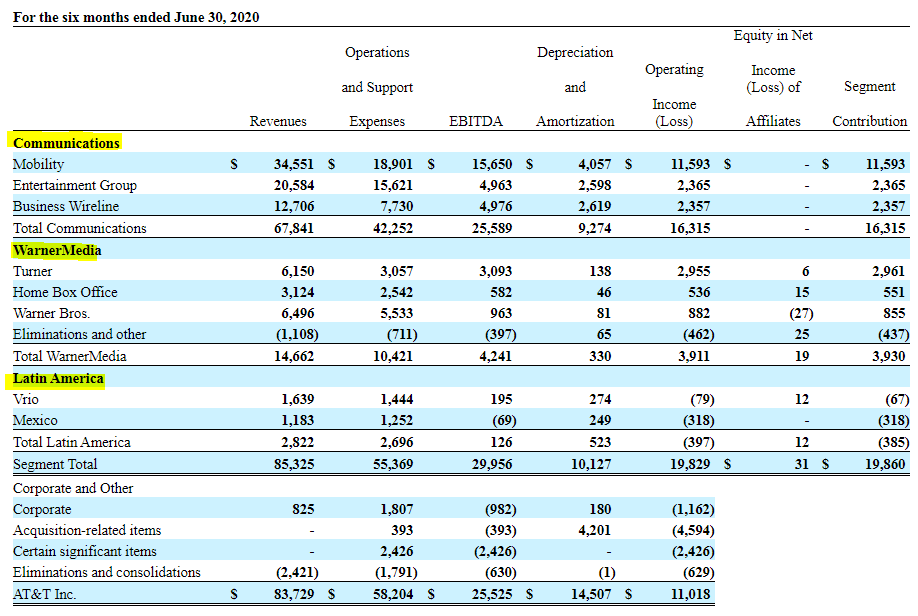Screen dimensions: 918x616
Task: Select Warner Bros. equity loss (27)
Action: pyautogui.click(x=801, y=313)
